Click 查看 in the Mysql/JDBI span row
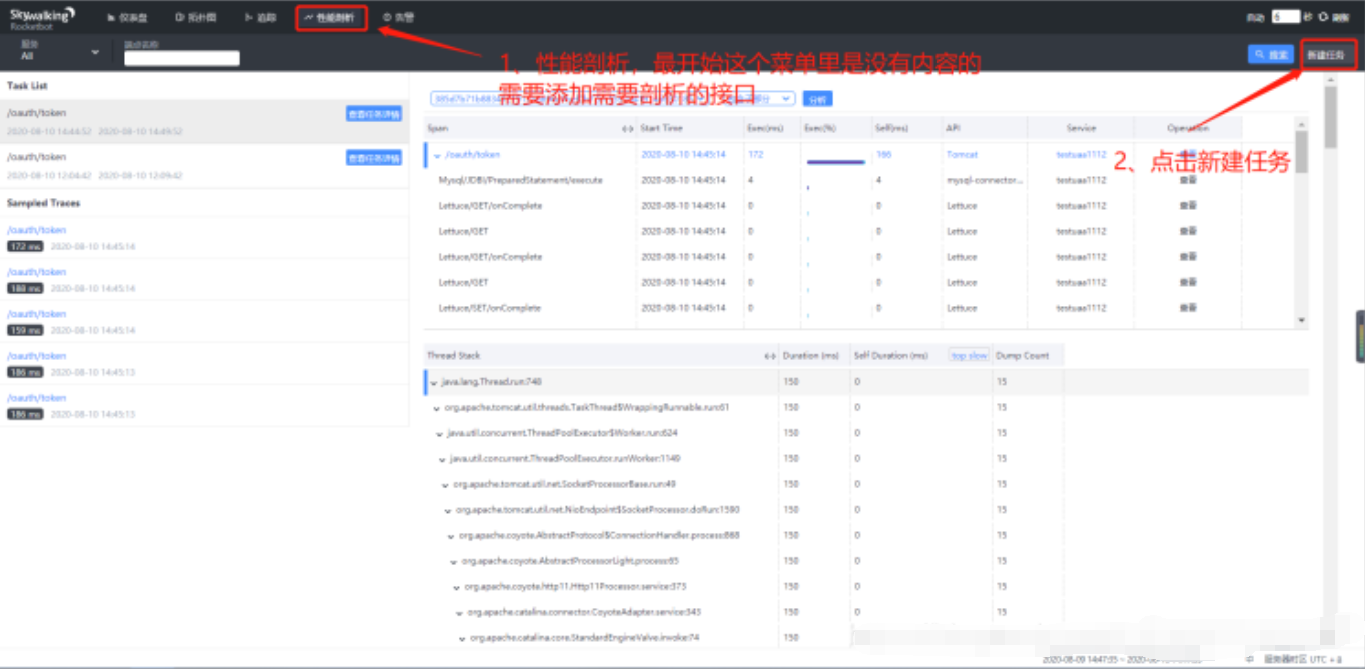 [x=1188, y=180]
